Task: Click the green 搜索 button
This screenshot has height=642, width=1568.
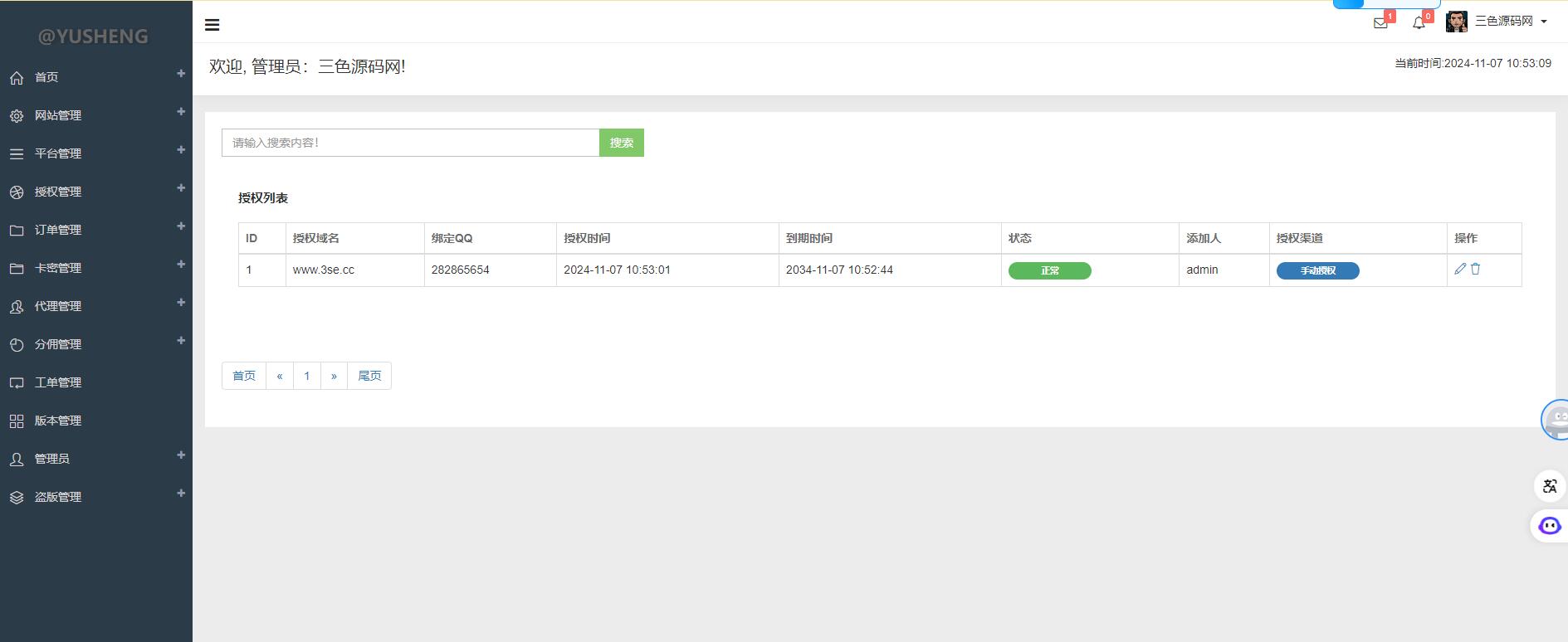Action: 621,143
